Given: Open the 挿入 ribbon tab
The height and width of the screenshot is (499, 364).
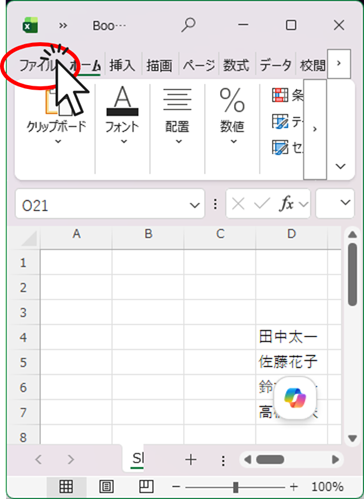Looking at the screenshot, I should tap(122, 65).
